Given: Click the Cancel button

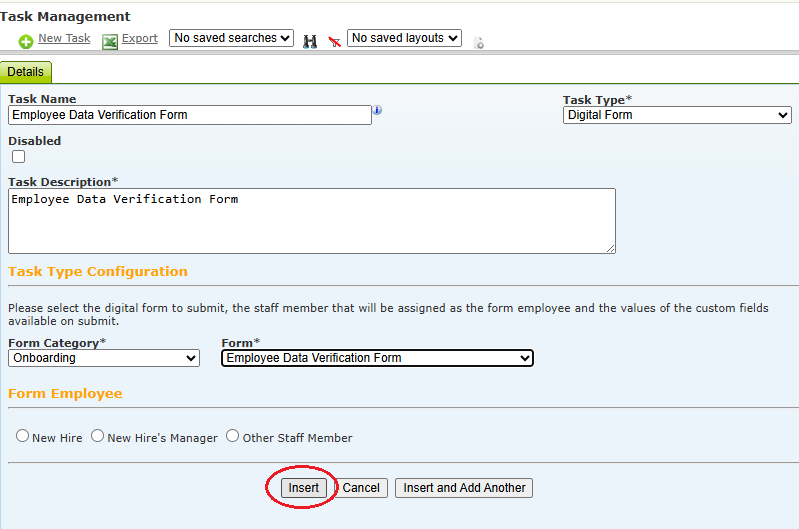Looking at the screenshot, I should click(361, 488).
